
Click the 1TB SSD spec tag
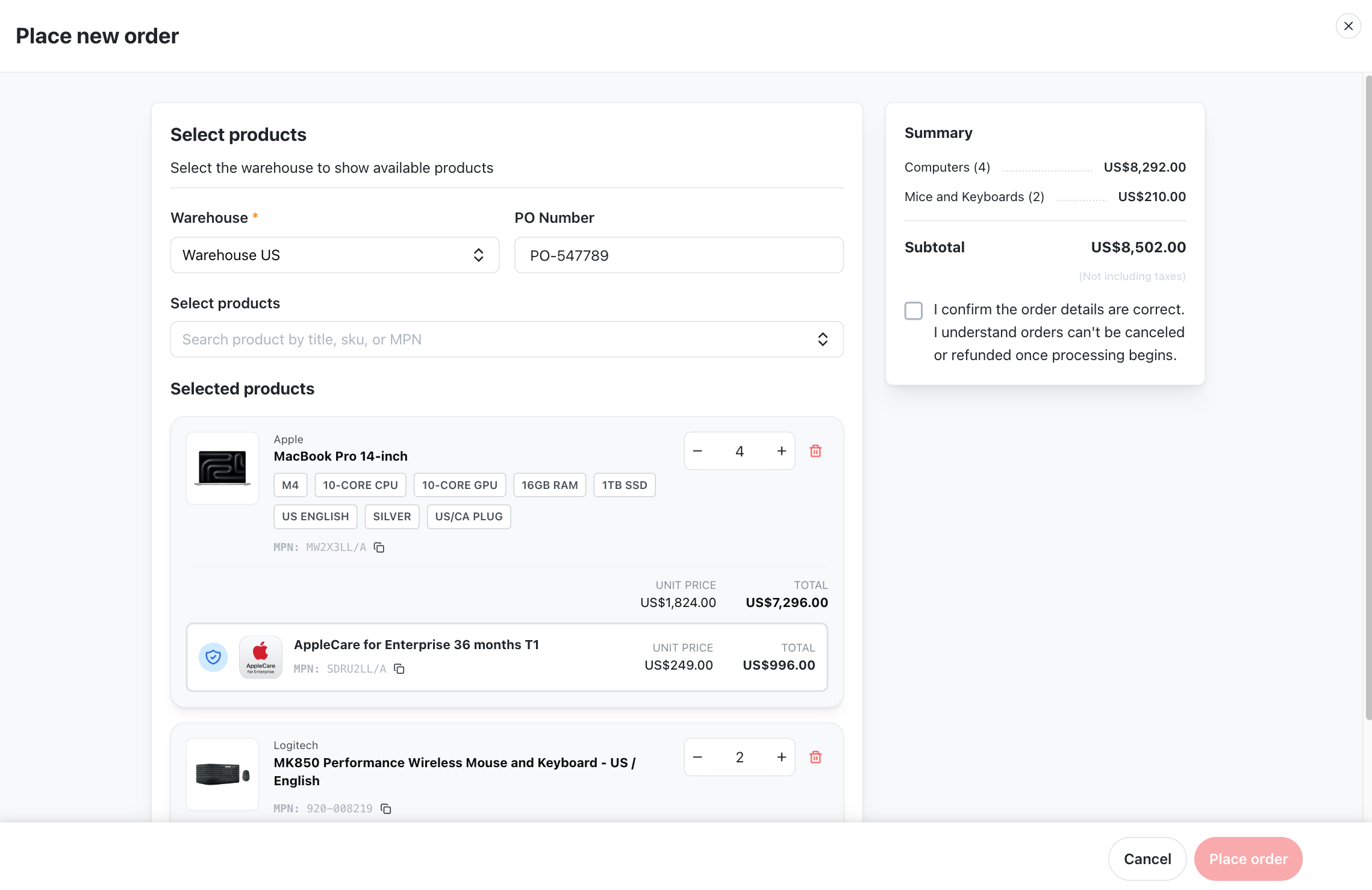(625, 485)
